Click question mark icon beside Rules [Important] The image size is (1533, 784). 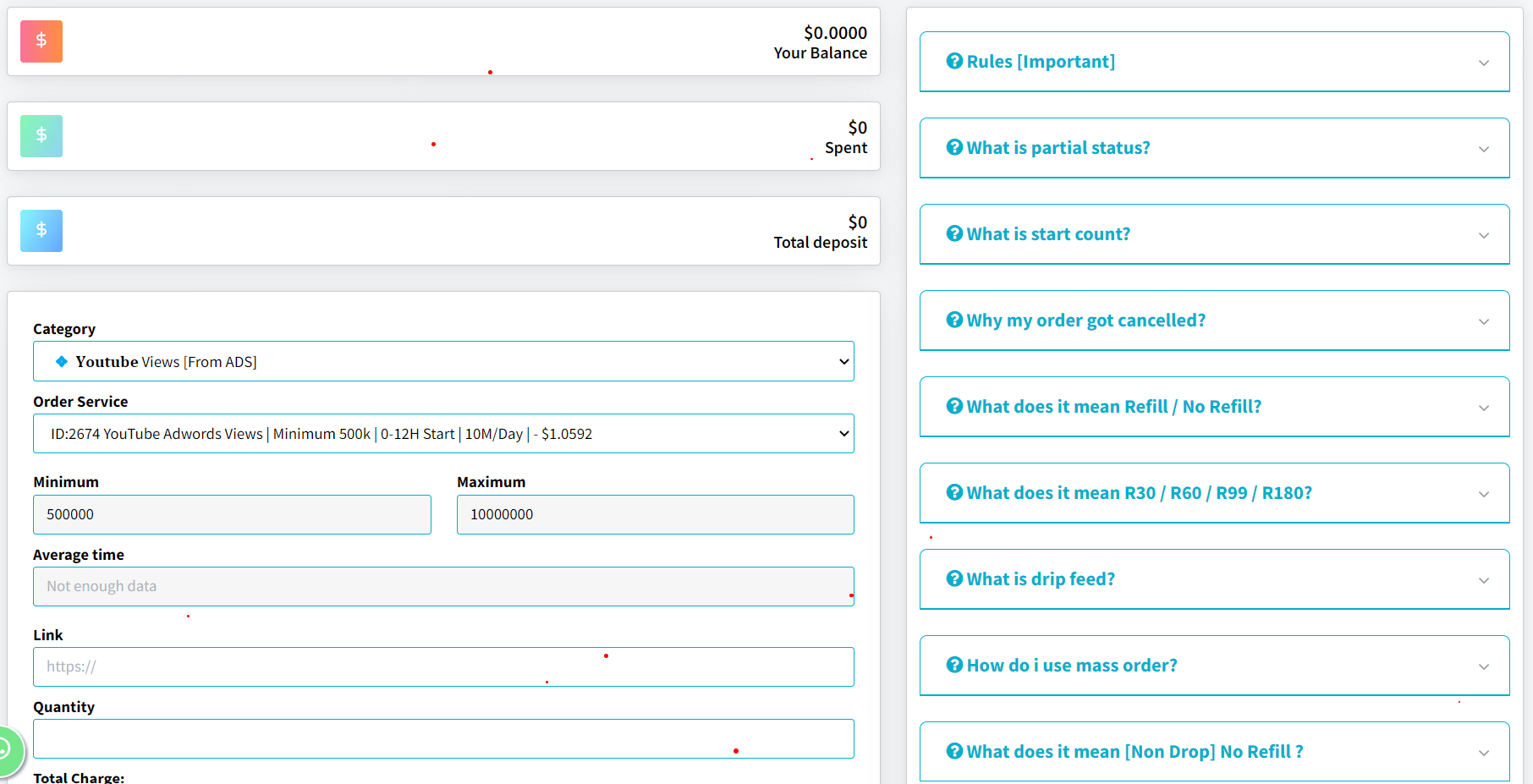954,61
